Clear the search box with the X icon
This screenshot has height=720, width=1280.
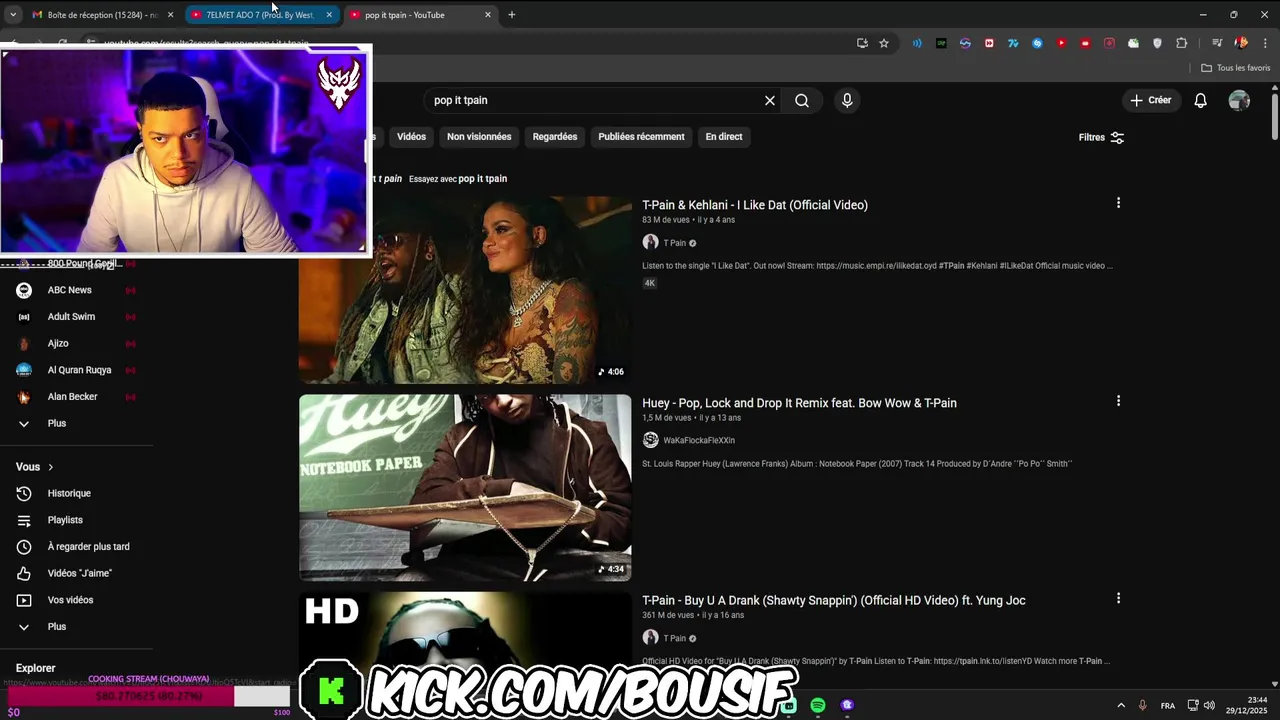click(770, 100)
